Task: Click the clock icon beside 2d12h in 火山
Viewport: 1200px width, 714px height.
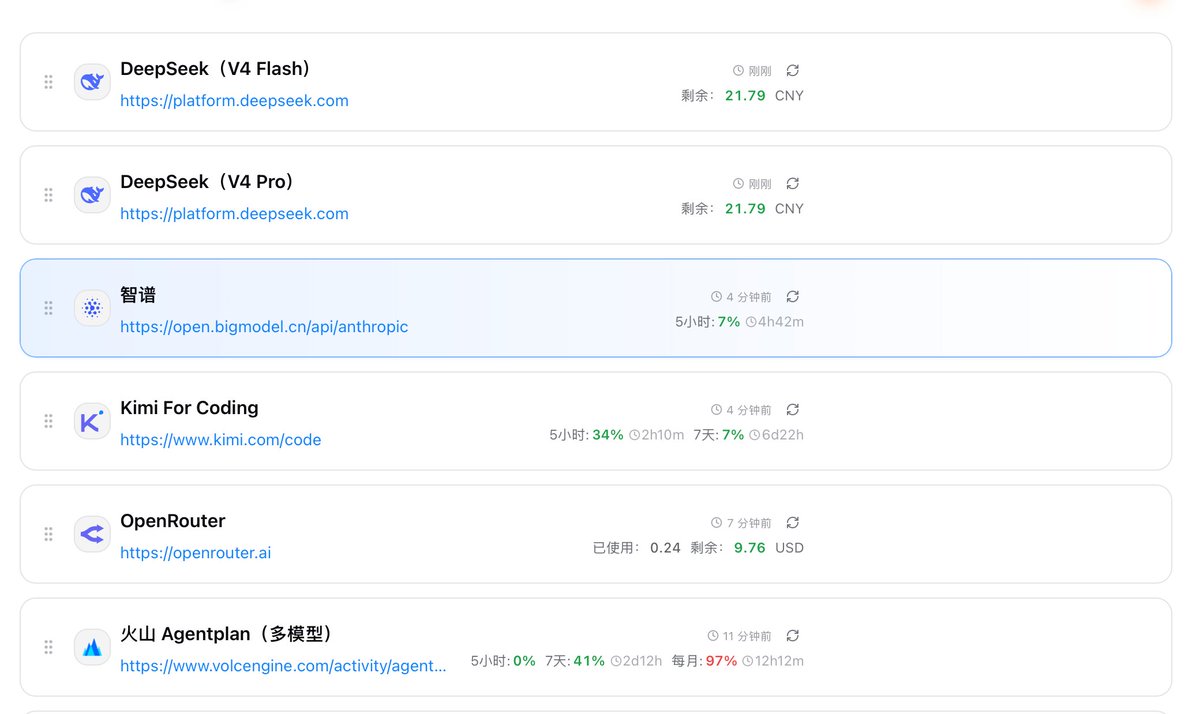Action: pyautogui.click(x=616, y=661)
